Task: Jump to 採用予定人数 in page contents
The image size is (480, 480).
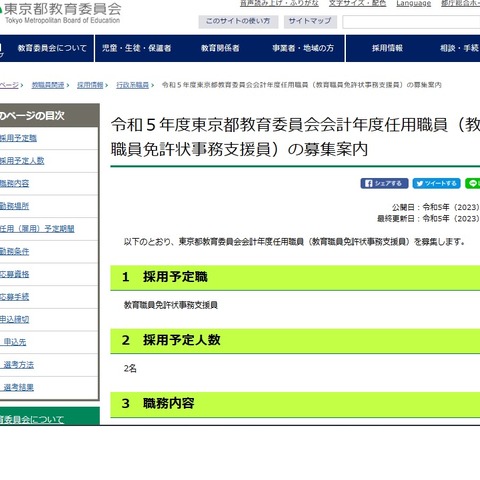Action: [x=22, y=161]
